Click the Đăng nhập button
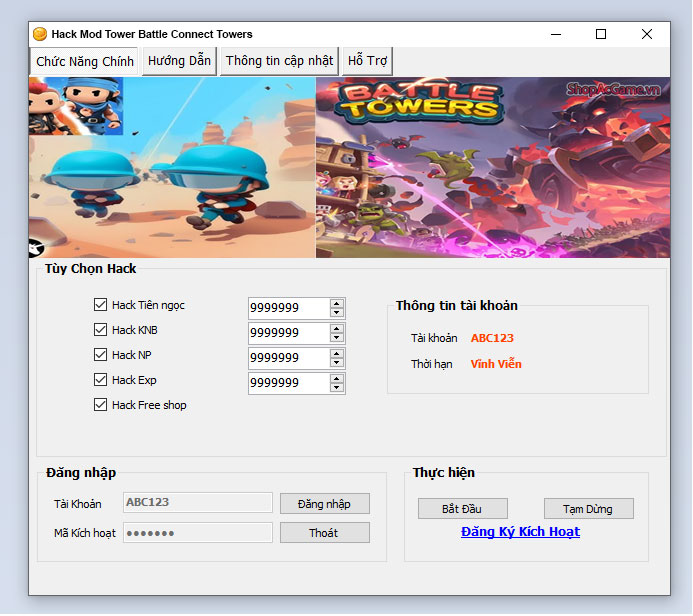Viewport: 693px width, 616px height. click(325, 504)
